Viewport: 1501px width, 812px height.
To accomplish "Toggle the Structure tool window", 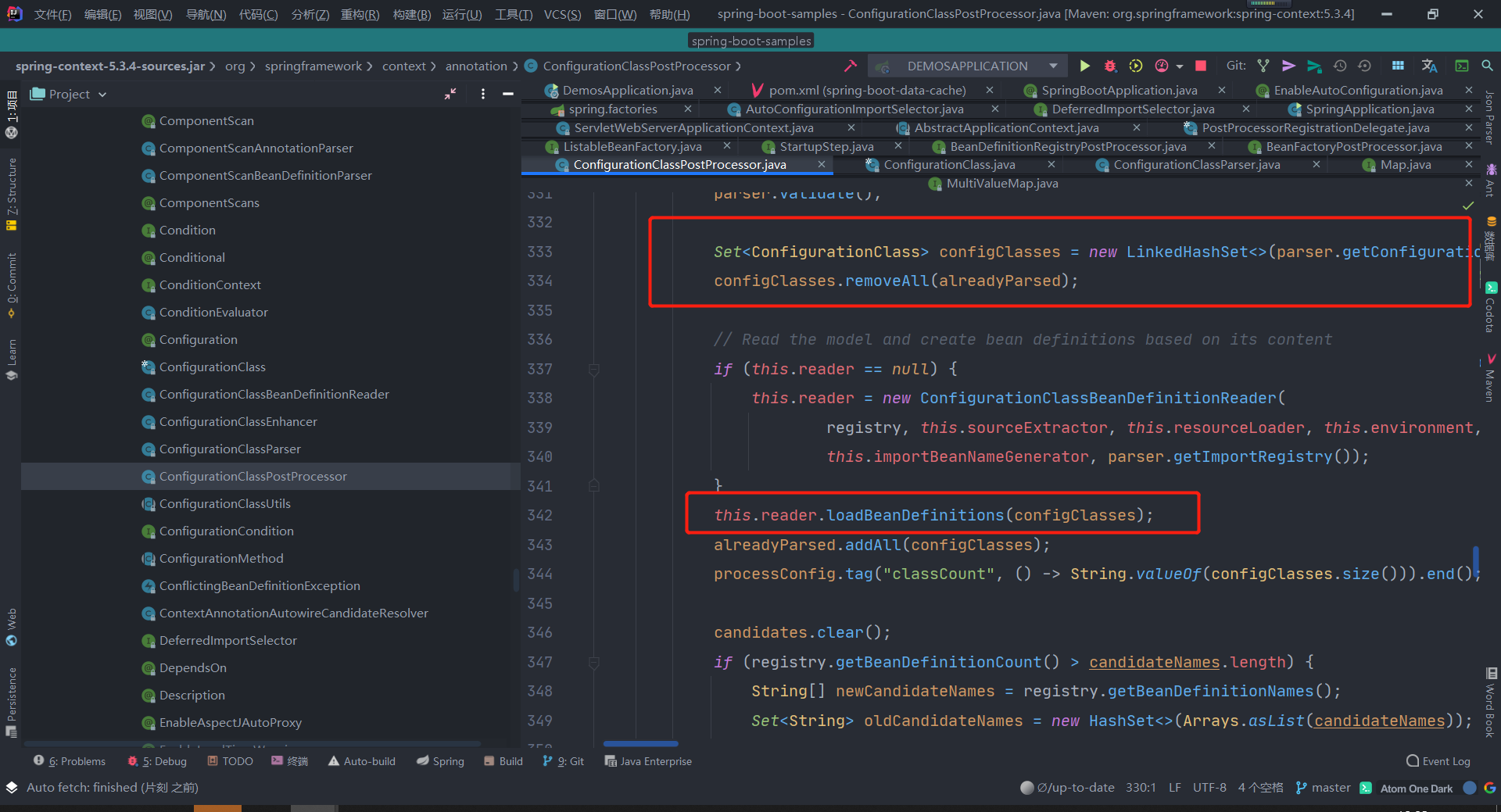I will pos(11,194).
